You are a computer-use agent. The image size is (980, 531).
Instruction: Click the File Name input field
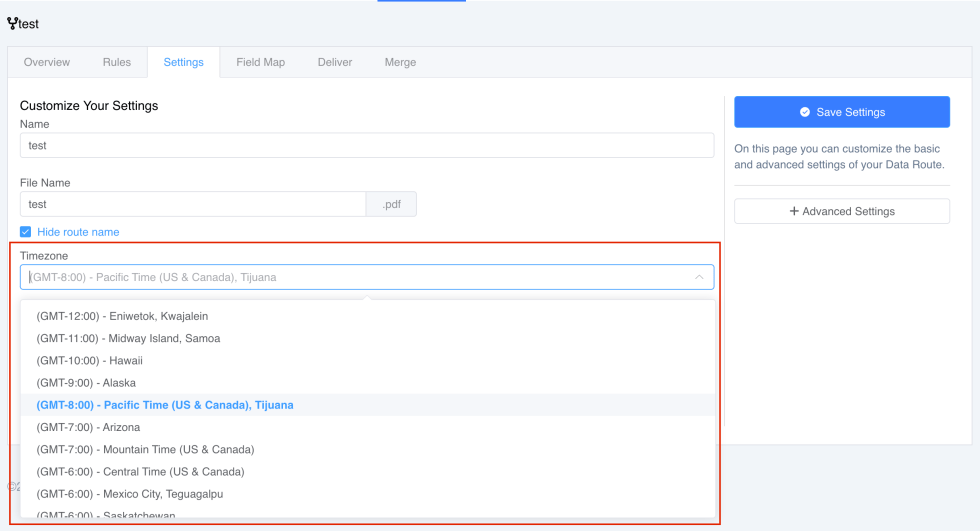(x=193, y=204)
